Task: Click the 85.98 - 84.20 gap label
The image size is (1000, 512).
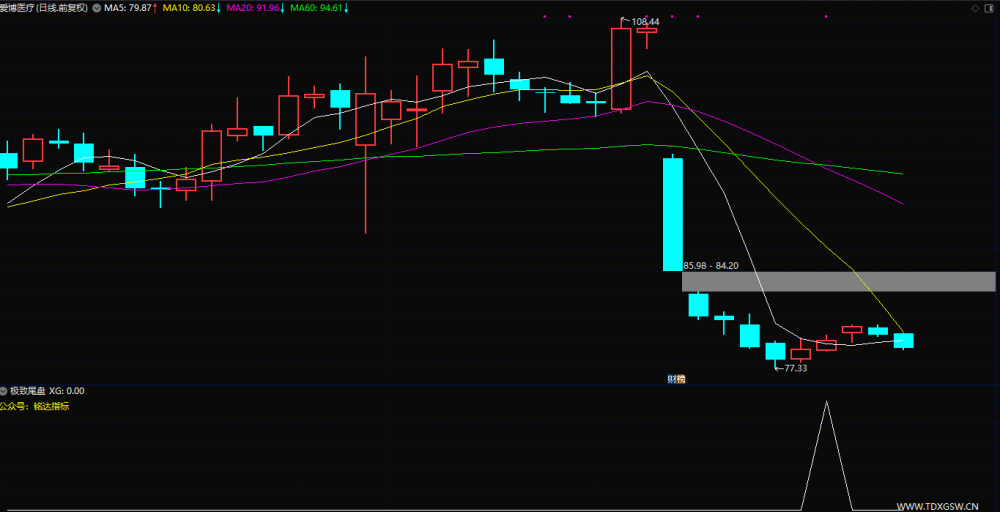Action: (x=711, y=266)
